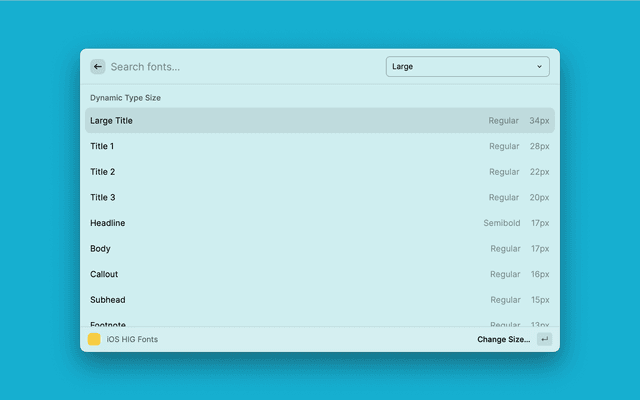Select the Callout list item
Image resolution: width=640 pixels, height=400 pixels.
(x=320, y=274)
